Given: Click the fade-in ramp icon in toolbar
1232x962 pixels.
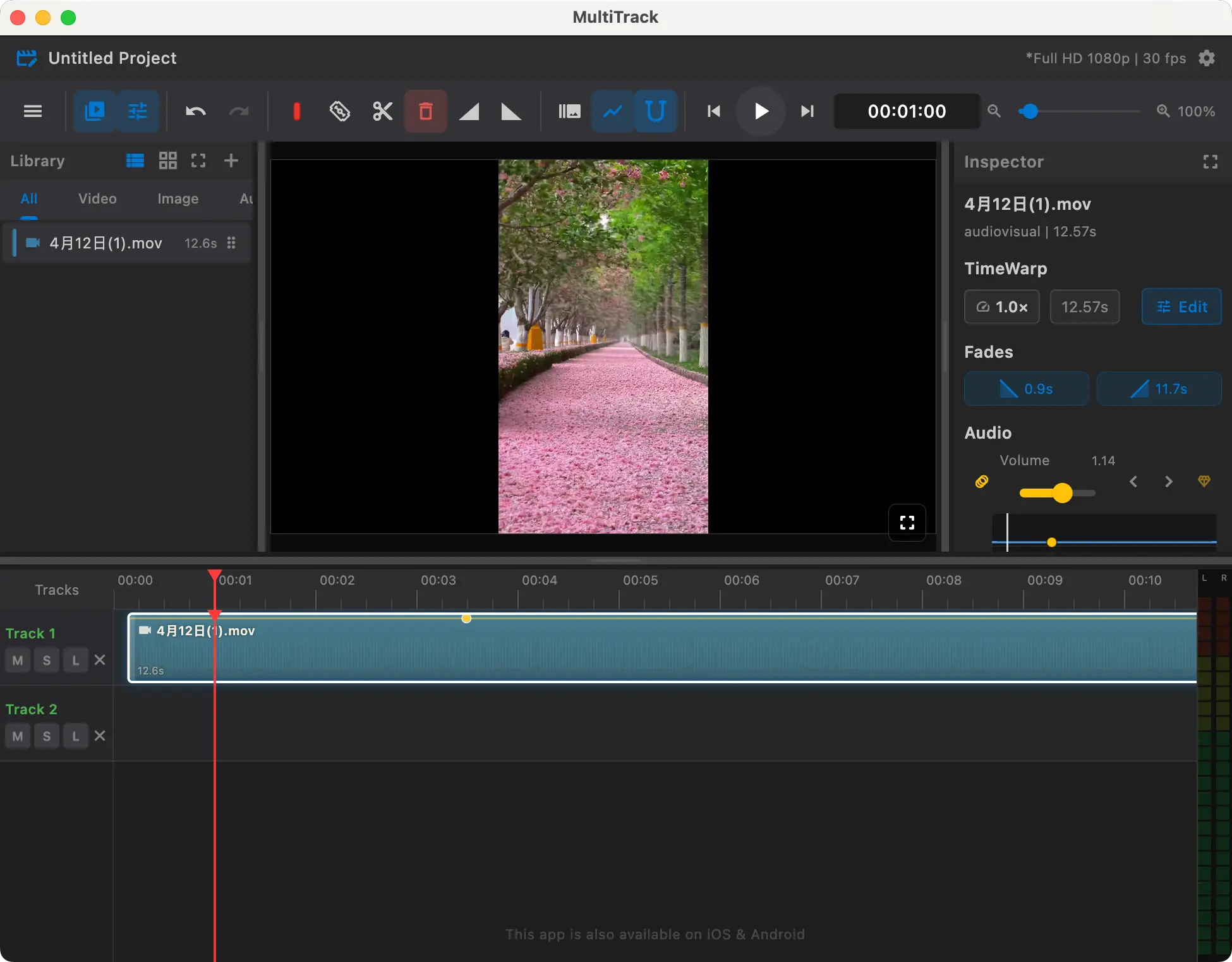Looking at the screenshot, I should click(469, 111).
